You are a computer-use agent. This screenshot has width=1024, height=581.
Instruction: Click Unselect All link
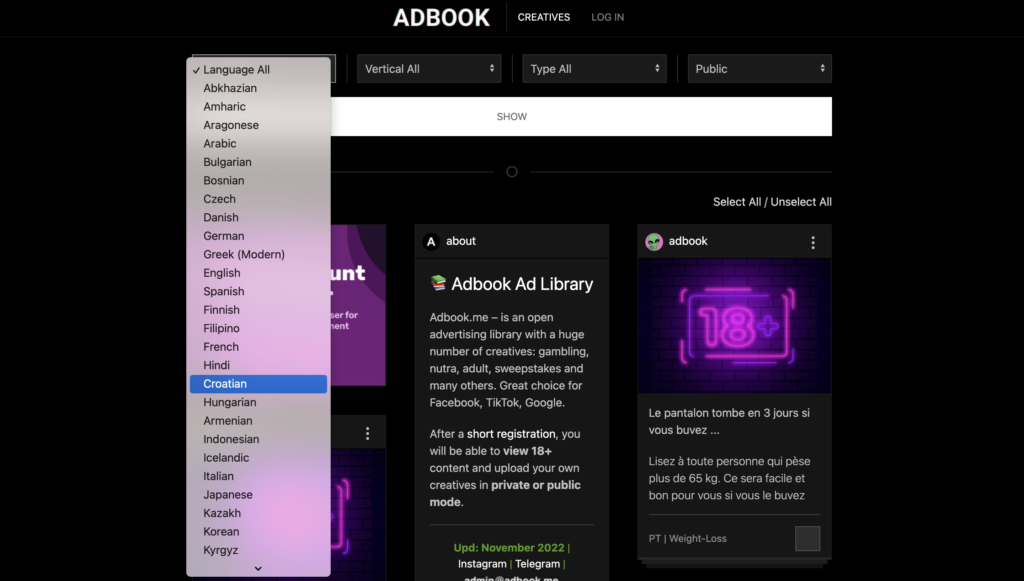pyautogui.click(x=801, y=202)
